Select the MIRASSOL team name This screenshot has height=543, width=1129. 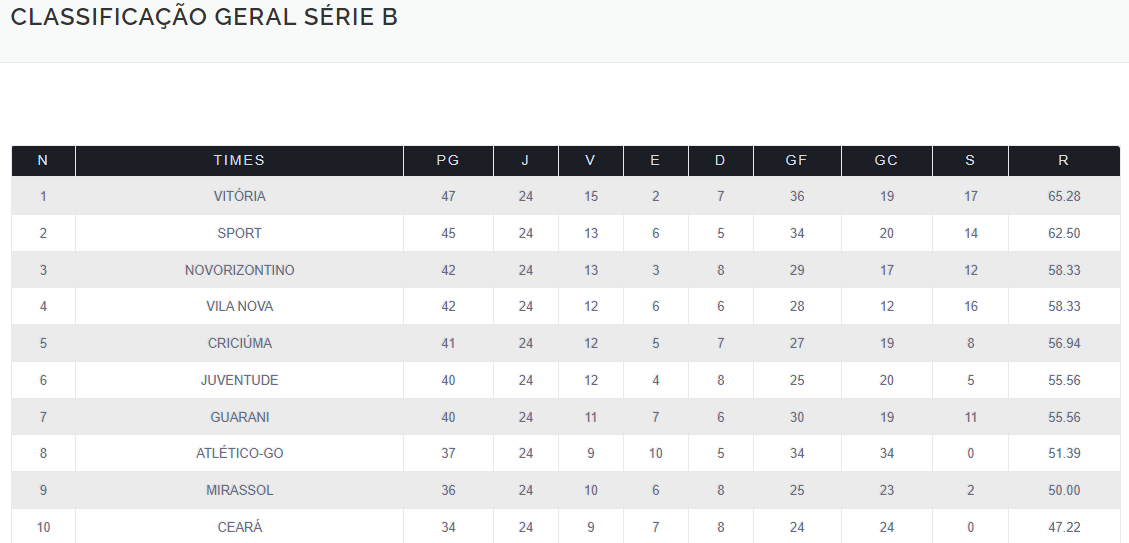point(239,490)
